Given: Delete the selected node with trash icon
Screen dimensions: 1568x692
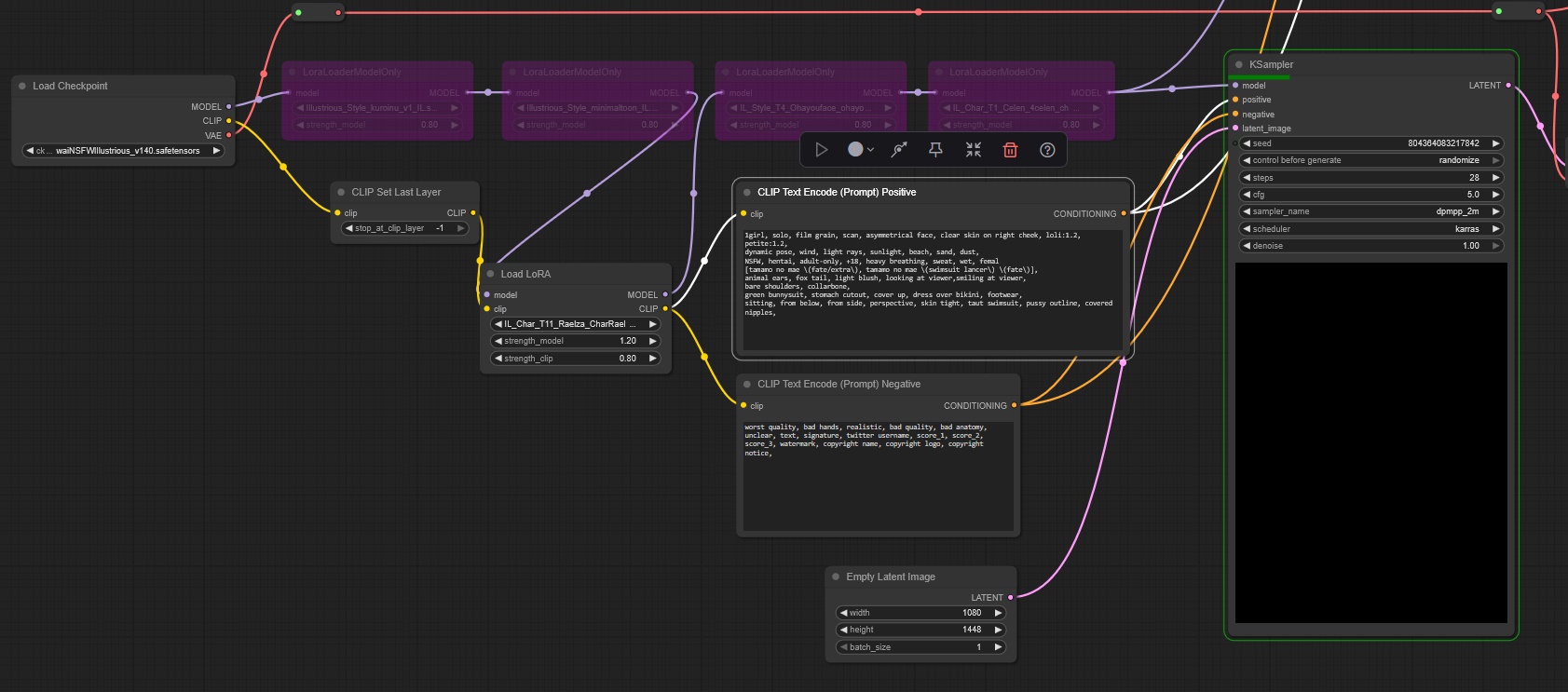Looking at the screenshot, I should tap(1010, 150).
